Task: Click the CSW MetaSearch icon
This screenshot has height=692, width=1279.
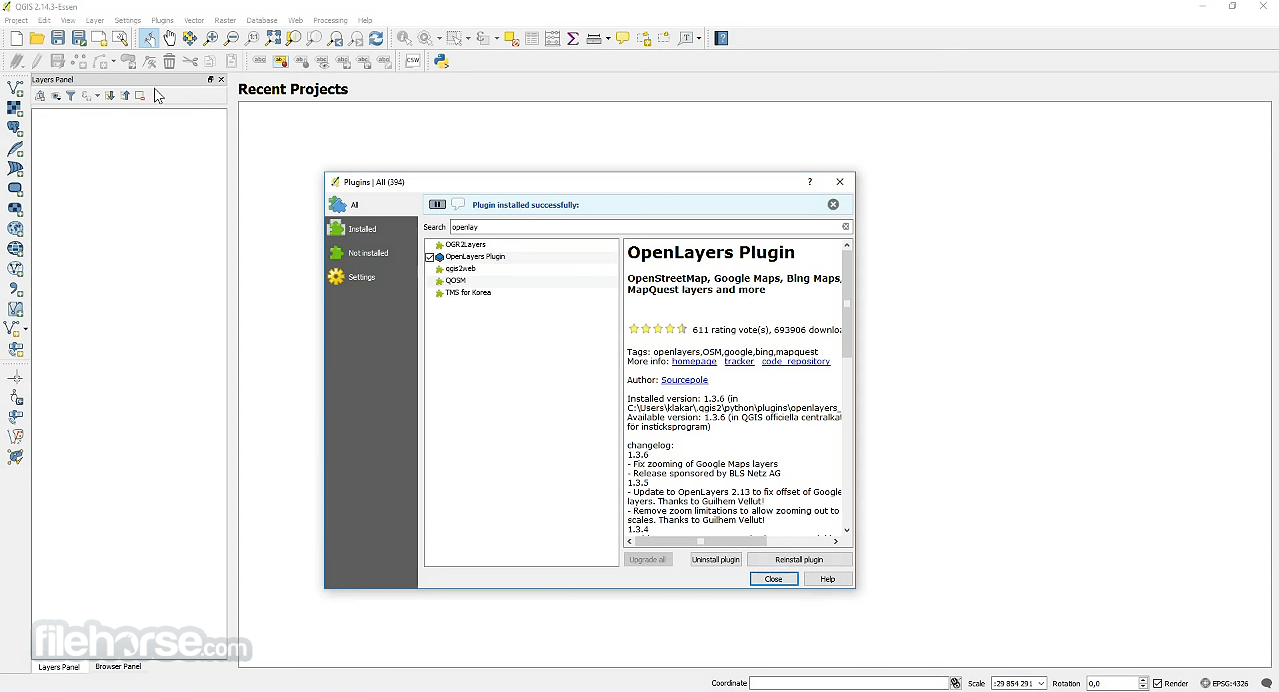Action: (413, 61)
